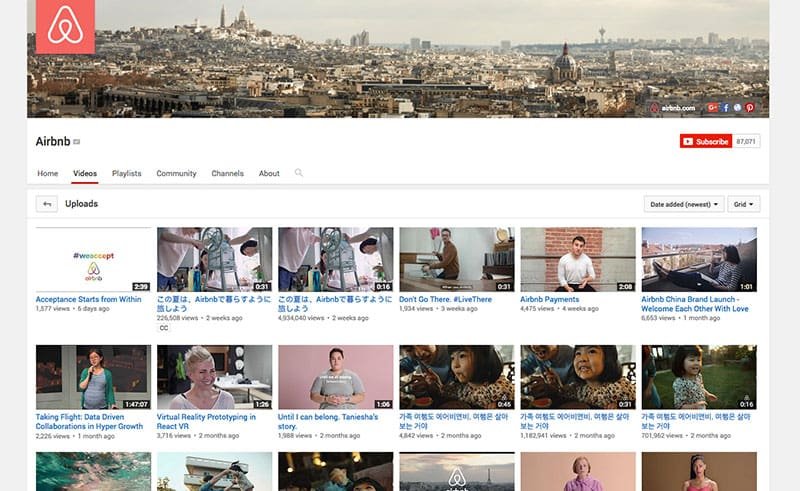Viewport: 800px width, 491px height.
Task: Open the About tab
Action: pos(269,174)
